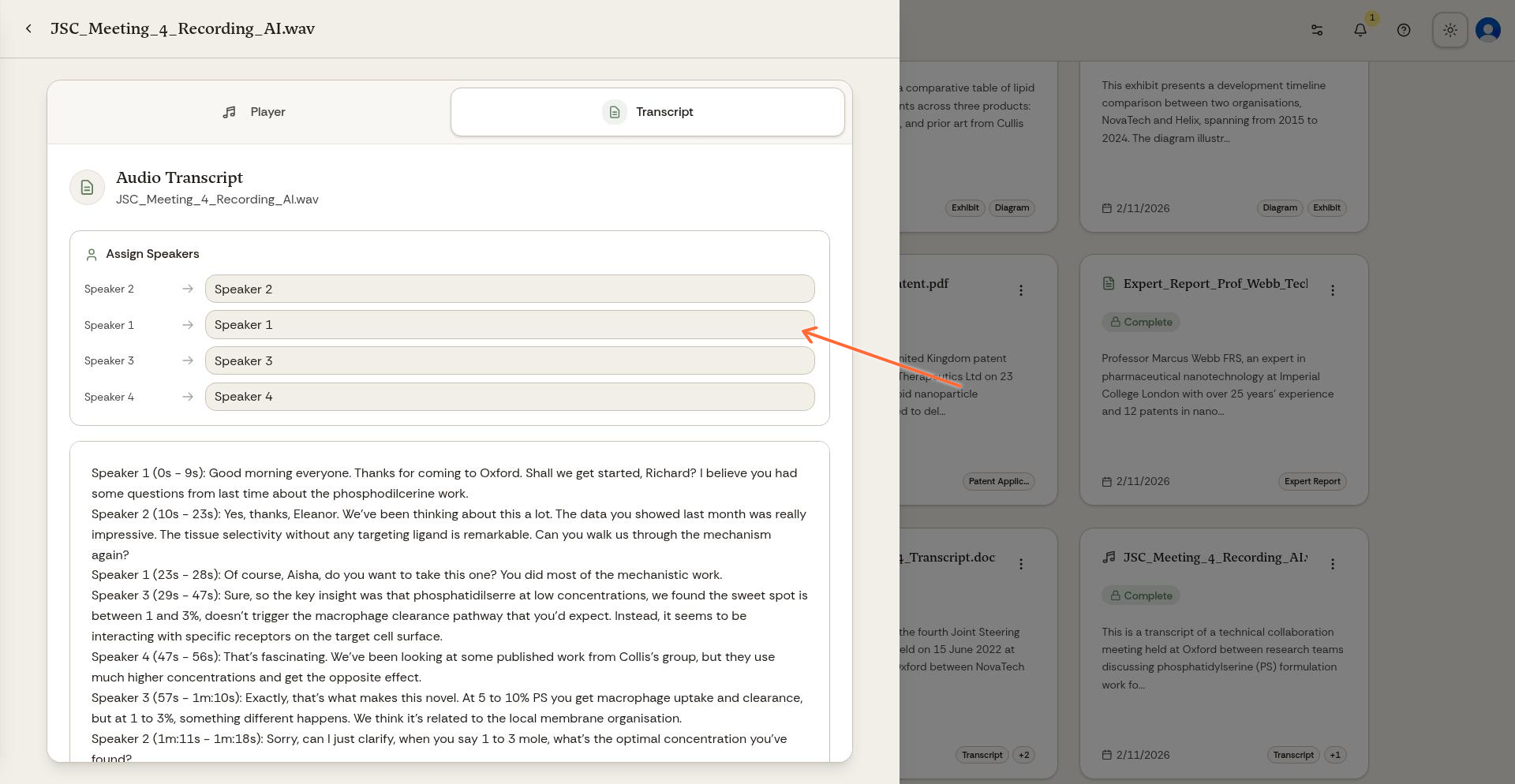Screen dimensions: 1515x784
Task: Click the Audio Transcript document icon
Action: pyautogui.click(x=87, y=187)
